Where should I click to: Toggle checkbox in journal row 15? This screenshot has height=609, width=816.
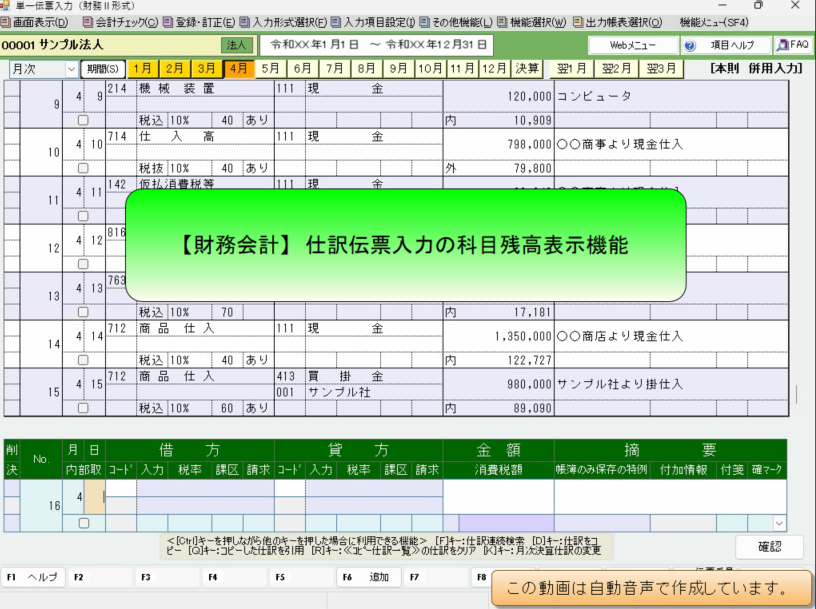tap(83, 408)
